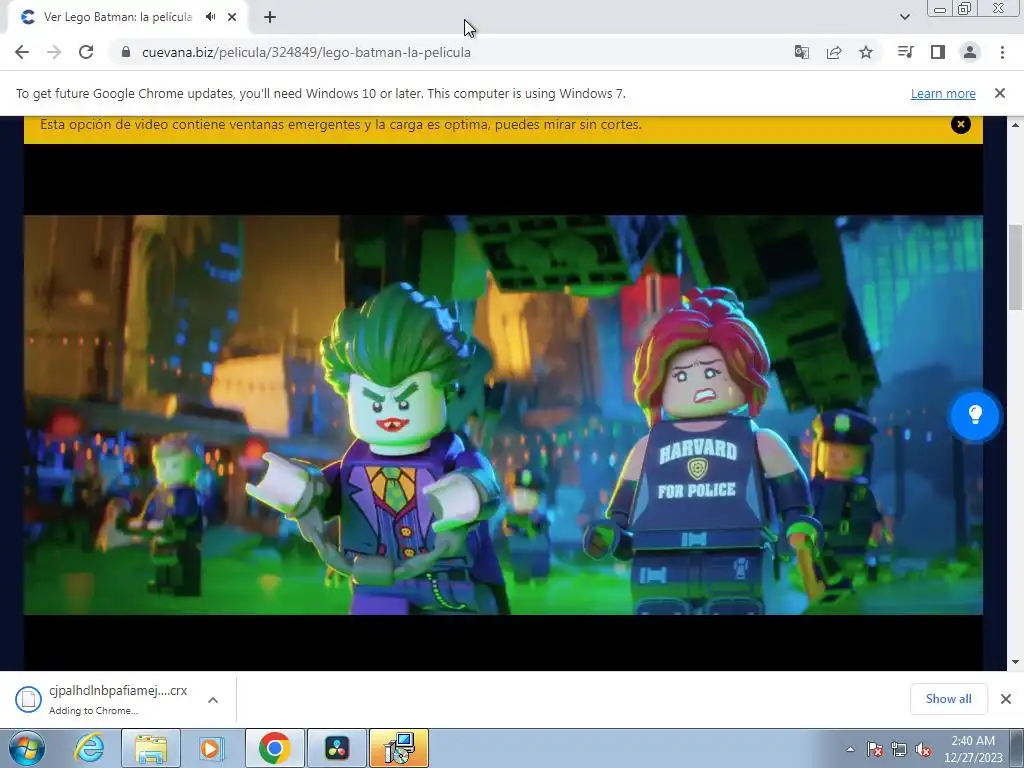Share this page via share icon

(834, 52)
